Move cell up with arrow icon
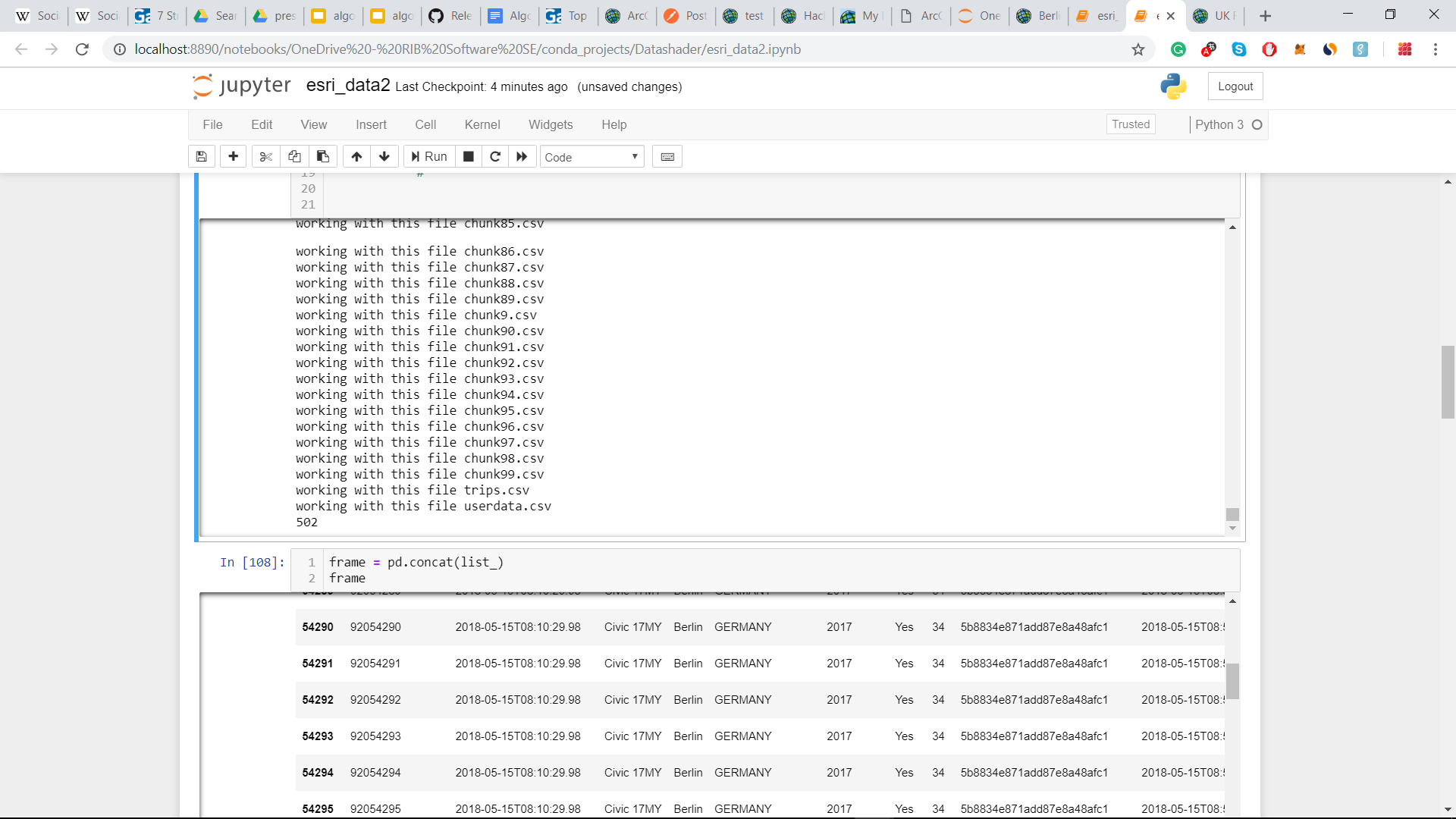Viewport: 1456px width, 819px height. [x=356, y=157]
